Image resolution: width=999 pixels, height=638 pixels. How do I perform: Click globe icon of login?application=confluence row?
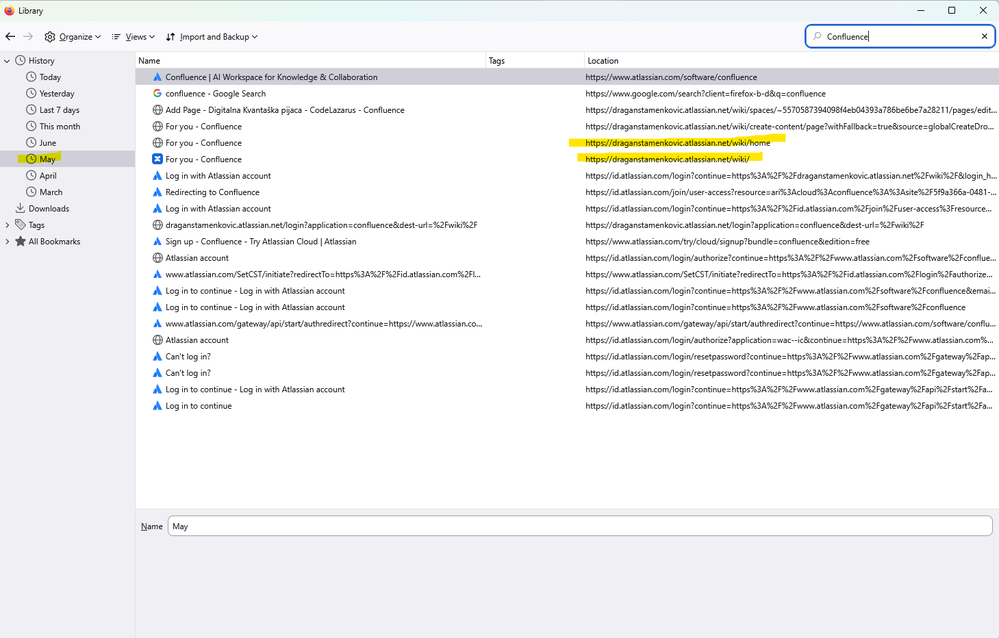click(157, 225)
